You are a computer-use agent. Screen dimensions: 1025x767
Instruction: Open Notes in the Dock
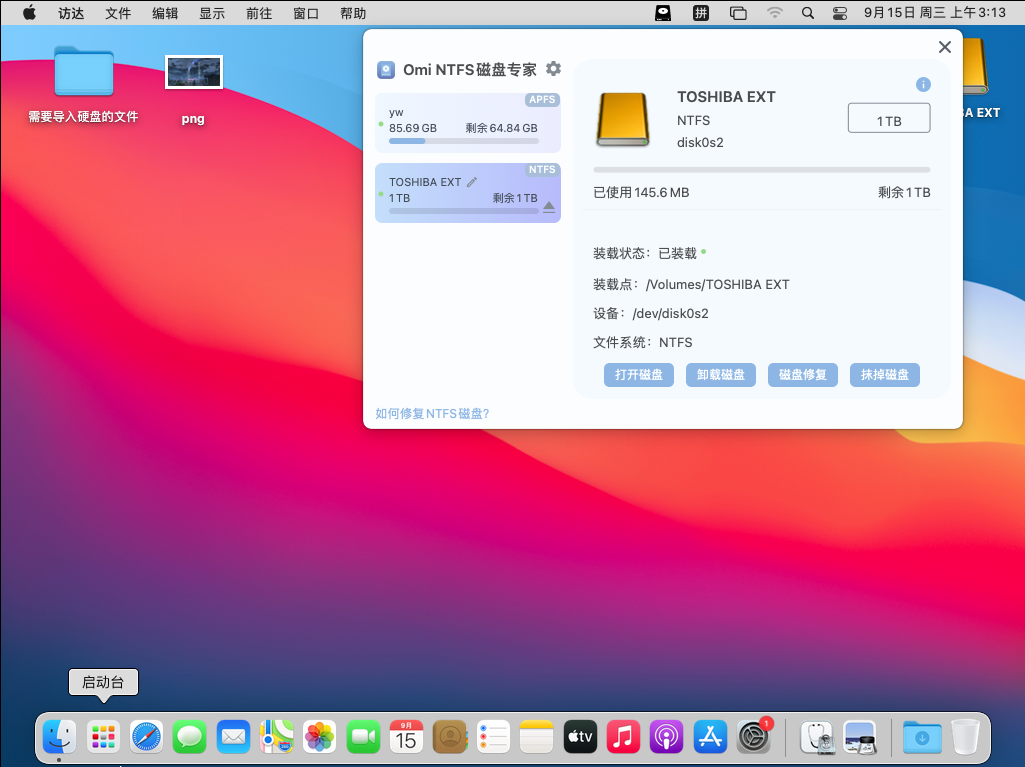[536, 738]
